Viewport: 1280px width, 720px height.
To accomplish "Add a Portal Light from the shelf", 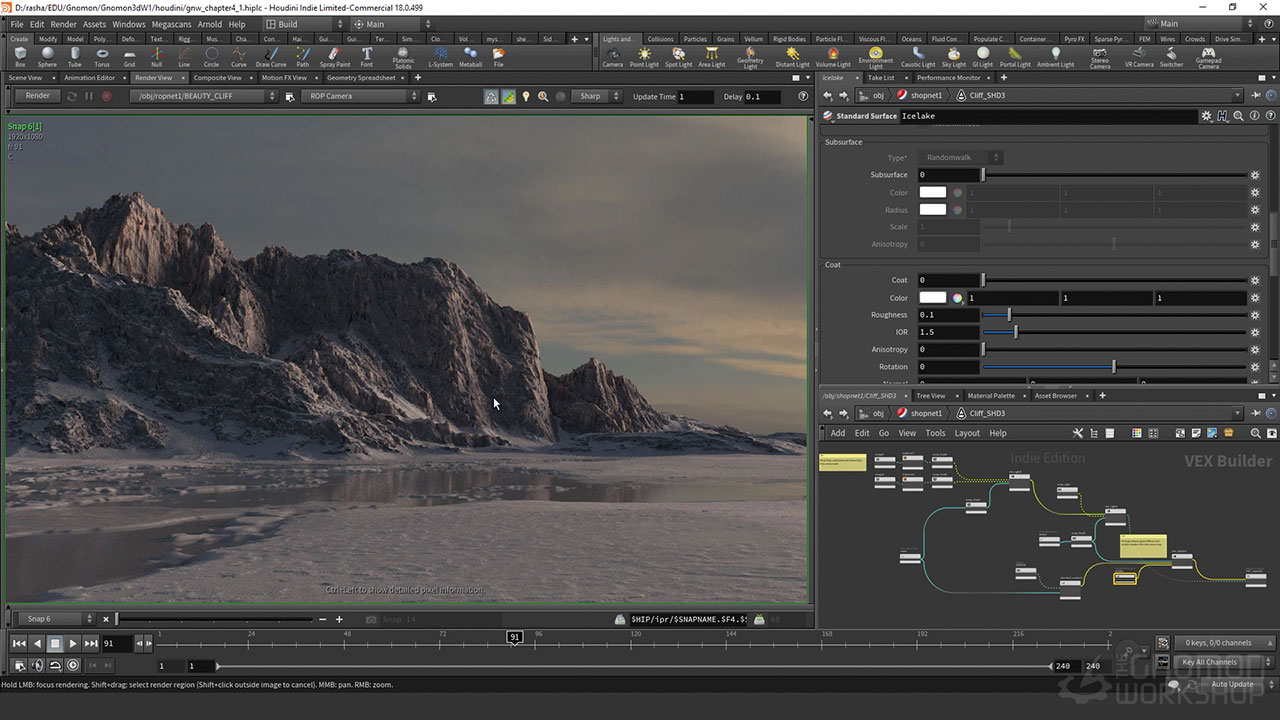I will [1015, 57].
